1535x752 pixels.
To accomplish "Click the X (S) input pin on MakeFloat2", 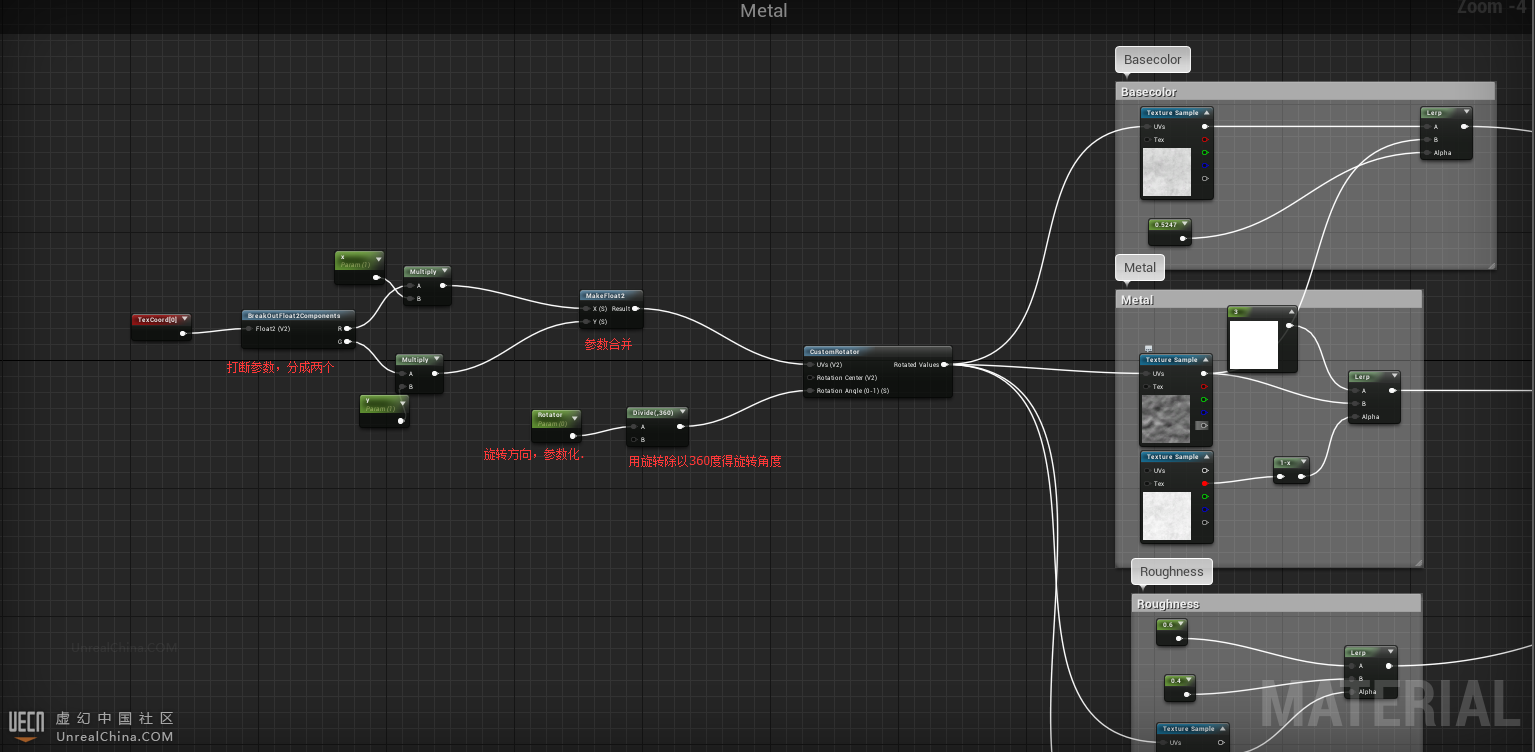I will (586, 309).
